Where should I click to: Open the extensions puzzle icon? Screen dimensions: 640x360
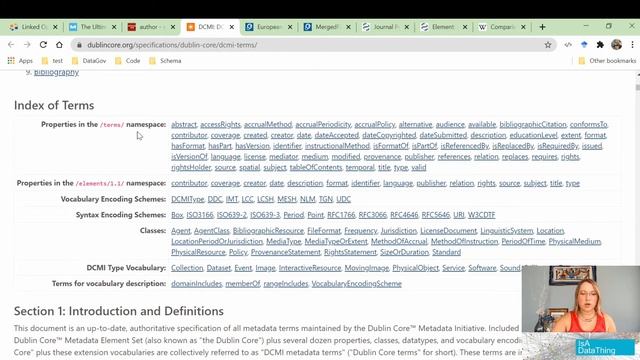point(600,45)
